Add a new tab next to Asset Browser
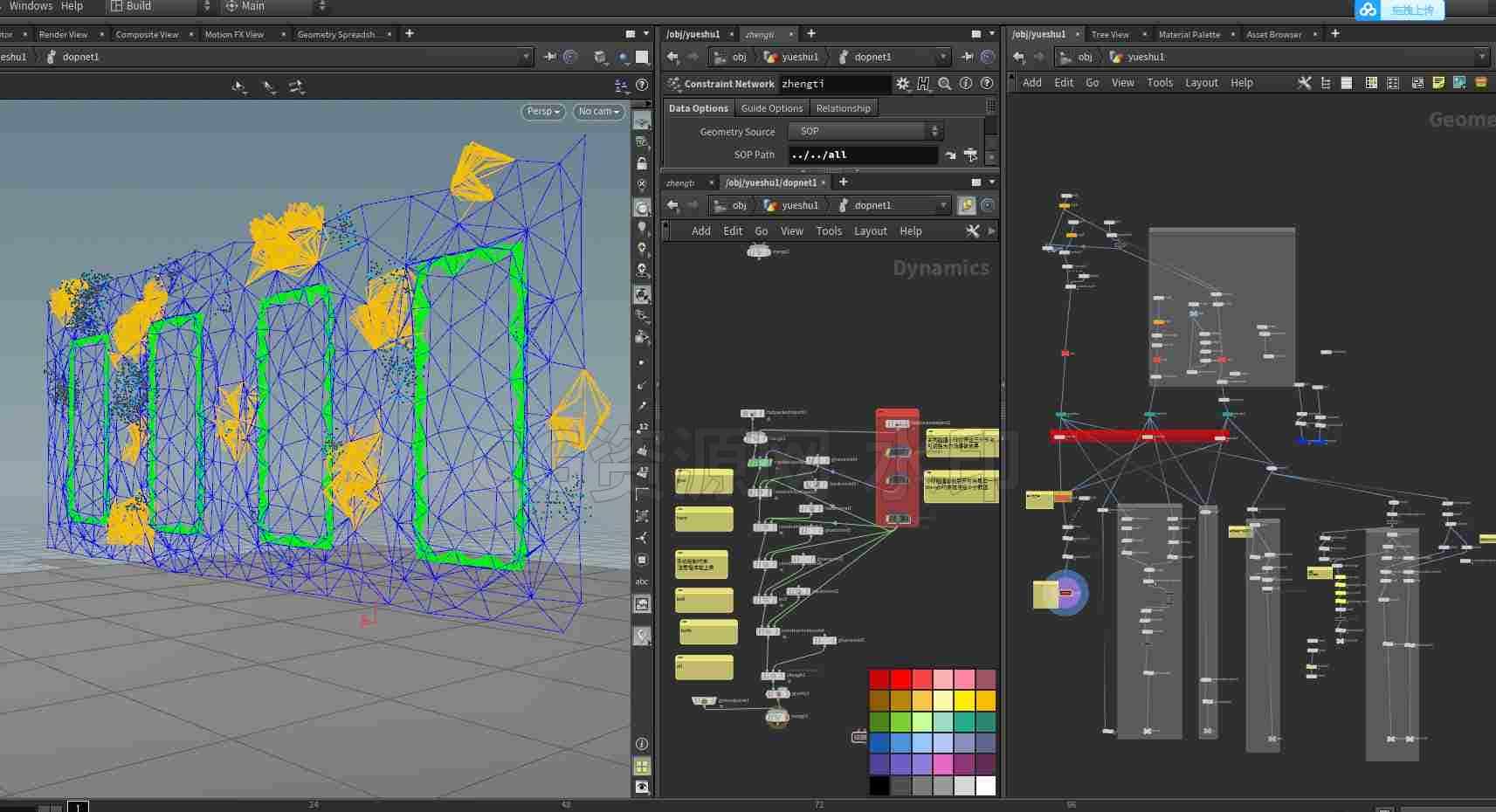Viewport: 1496px width, 812px height. click(x=1335, y=33)
